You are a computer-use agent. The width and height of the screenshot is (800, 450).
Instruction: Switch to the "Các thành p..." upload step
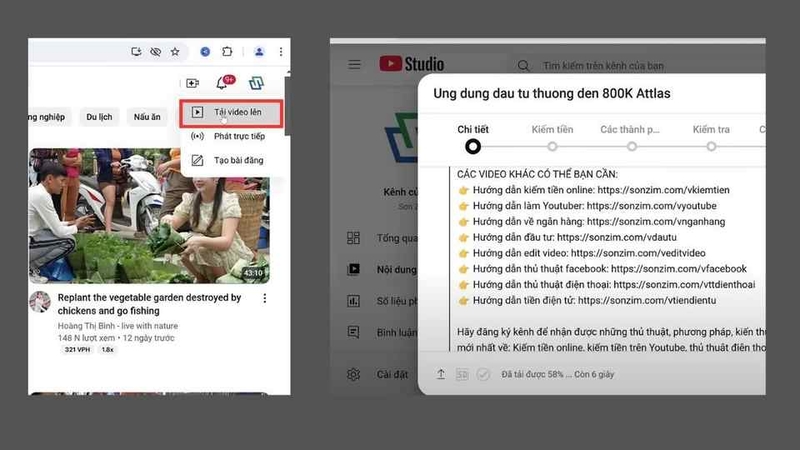(630, 130)
